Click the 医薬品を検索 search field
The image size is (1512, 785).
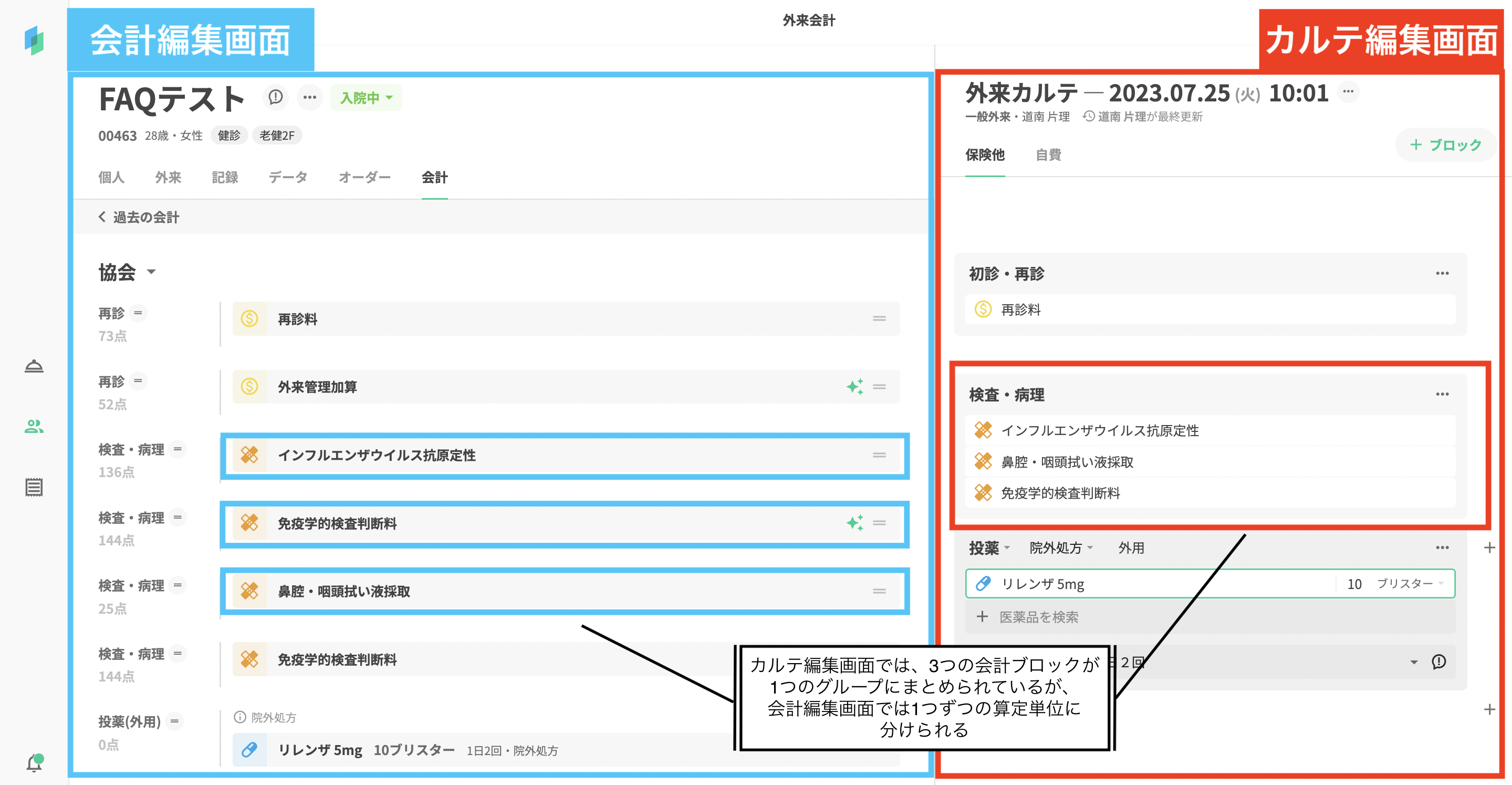point(1038,617)
